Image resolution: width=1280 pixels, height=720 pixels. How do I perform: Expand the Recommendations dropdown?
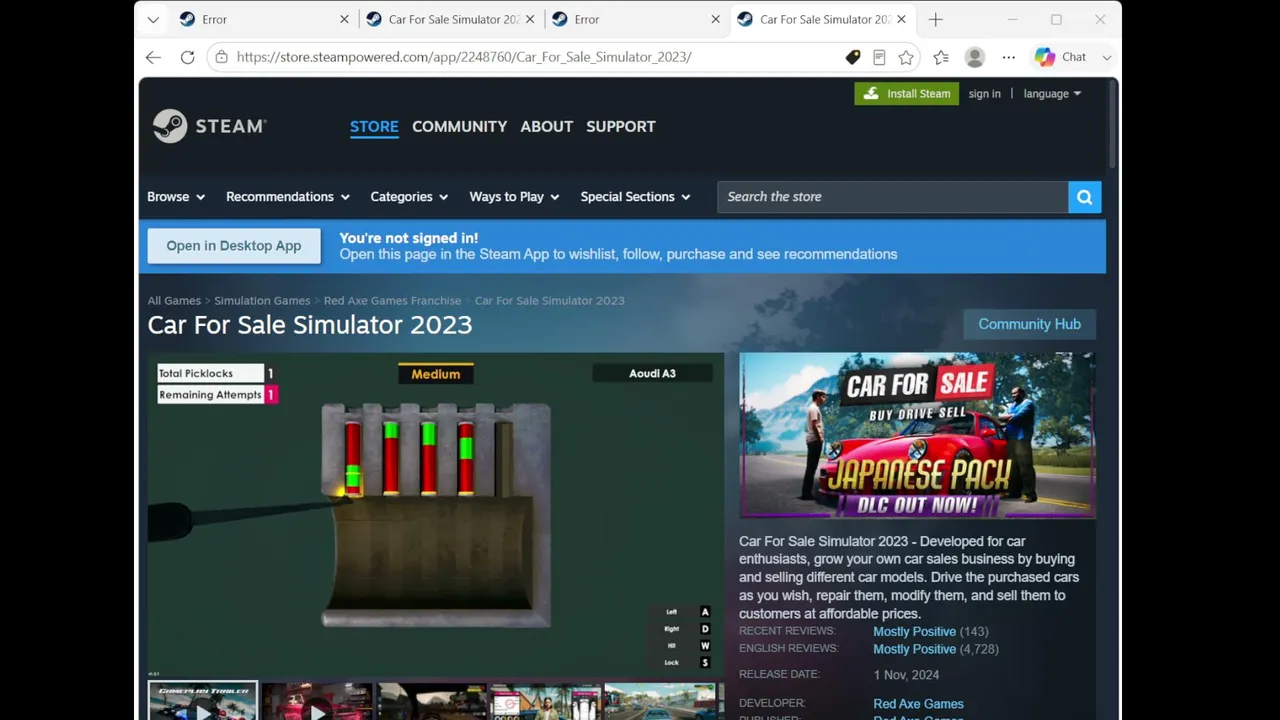(x=288, y=197)
